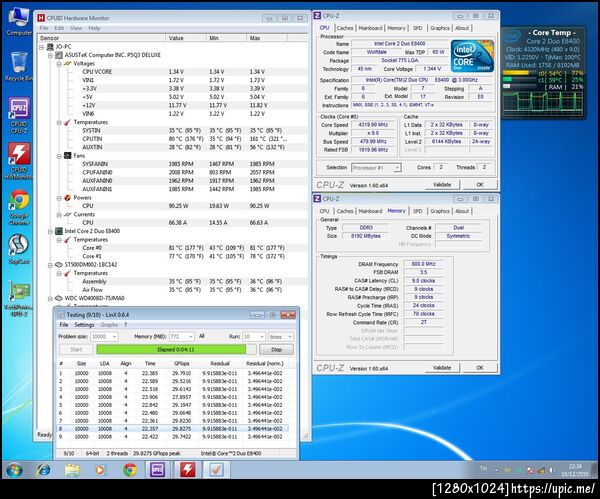Click the Core Temp load graph
This screenshot has height=499, width=600.
pos(543,103)
